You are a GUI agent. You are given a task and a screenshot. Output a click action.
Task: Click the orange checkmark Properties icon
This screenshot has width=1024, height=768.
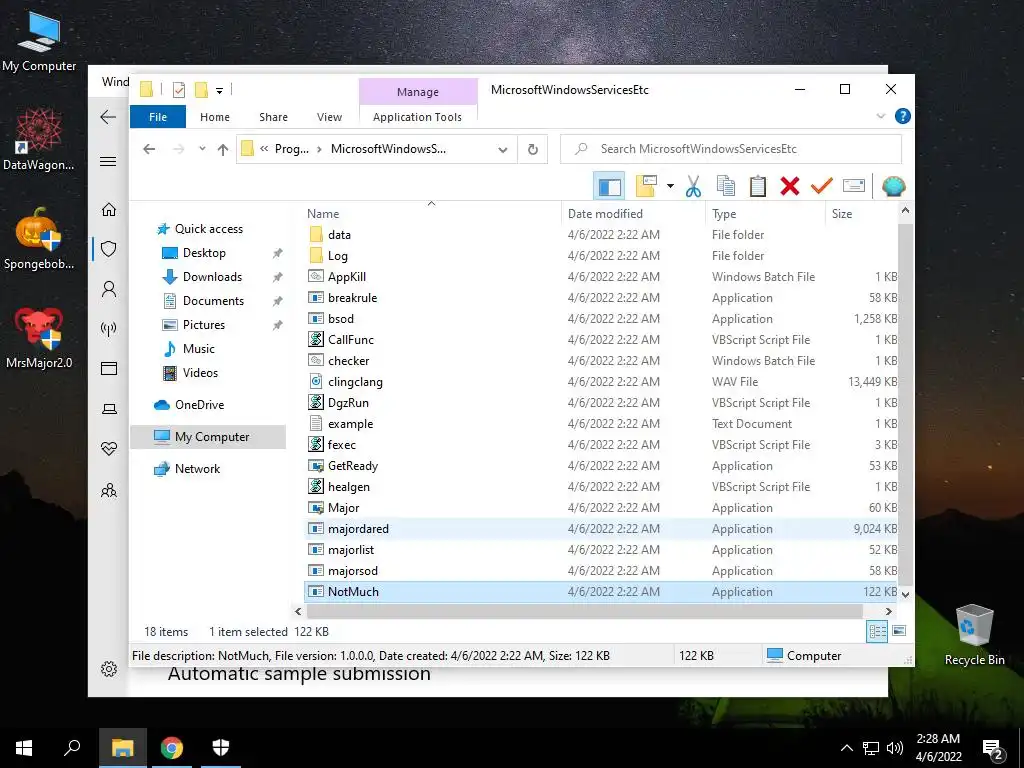coord(822,187)
